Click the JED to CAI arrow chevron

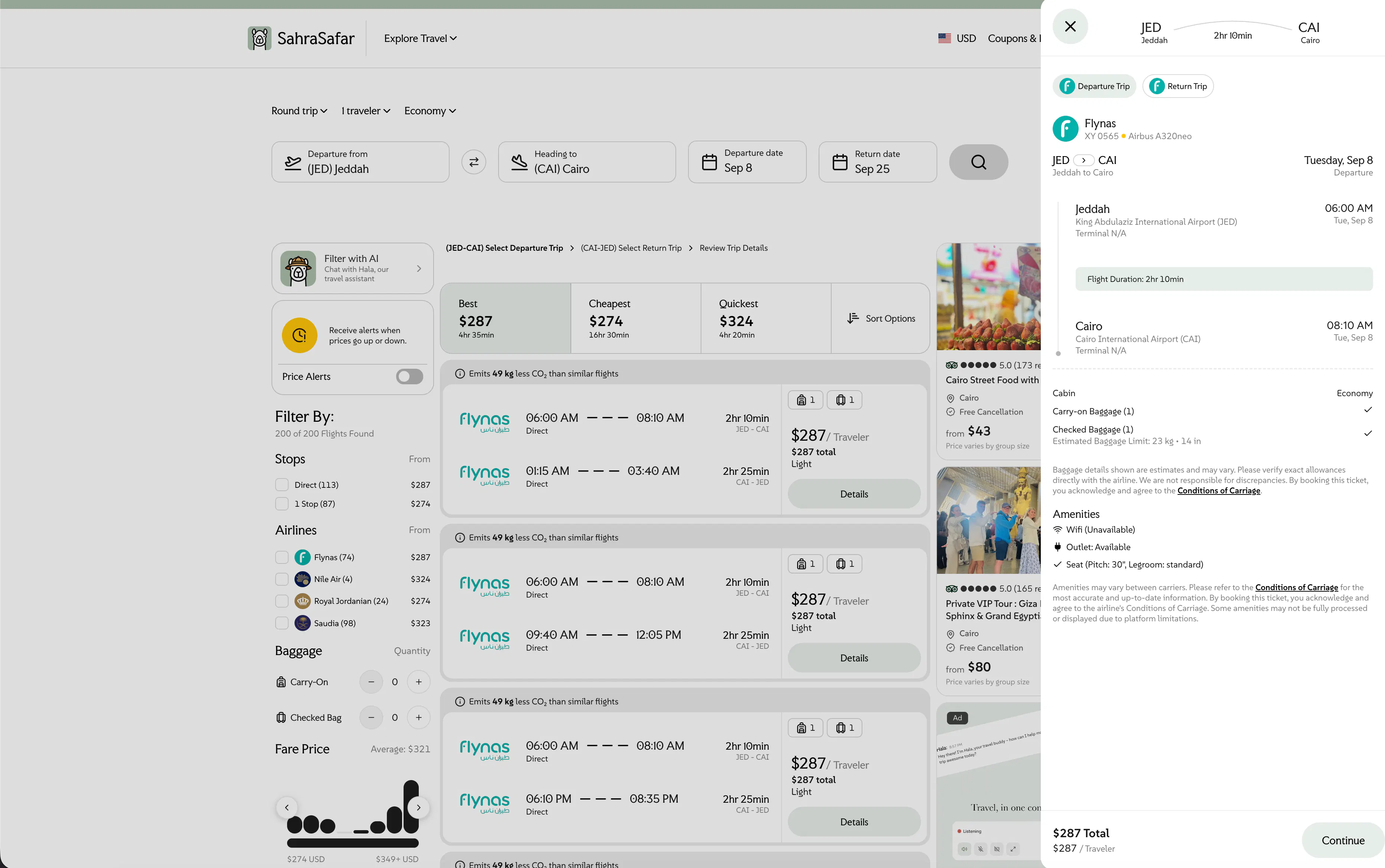(x=1083, y=160)
